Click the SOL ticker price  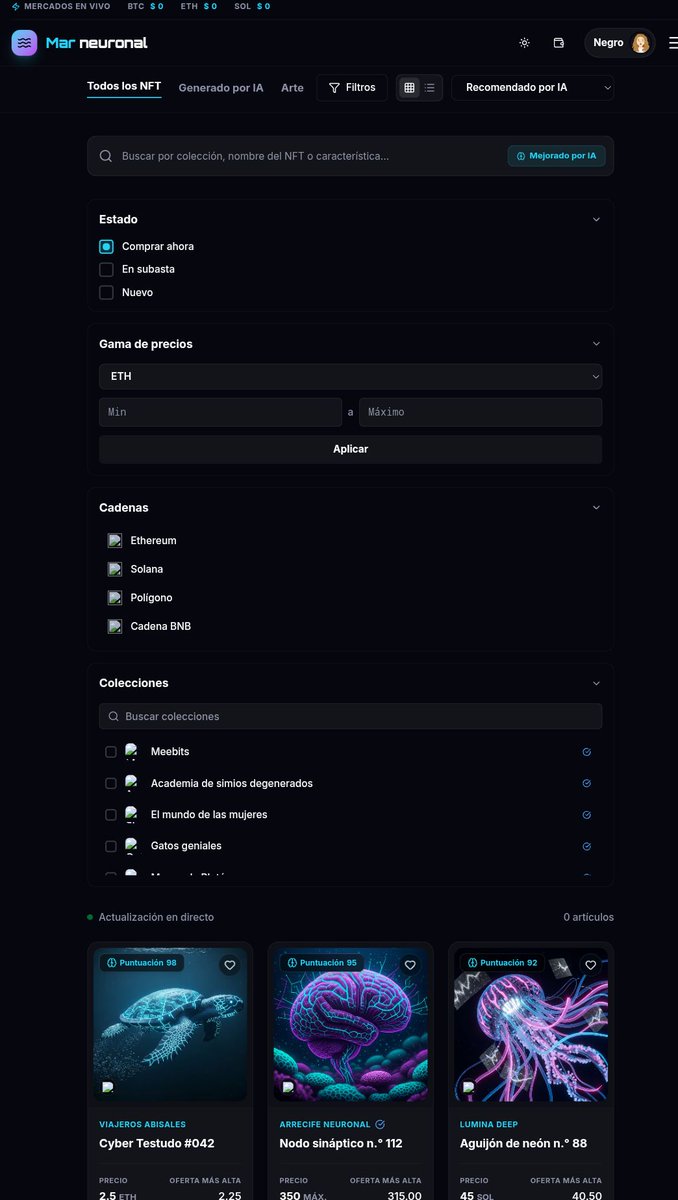pos(264,6)
